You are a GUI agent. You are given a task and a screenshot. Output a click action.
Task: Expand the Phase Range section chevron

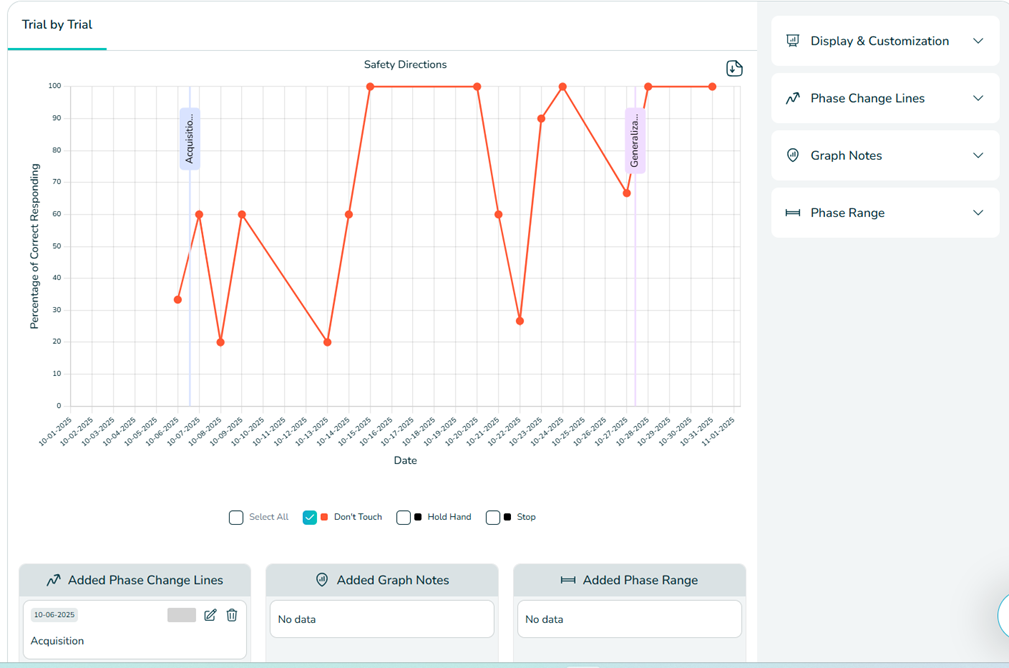tap(978, 213)
